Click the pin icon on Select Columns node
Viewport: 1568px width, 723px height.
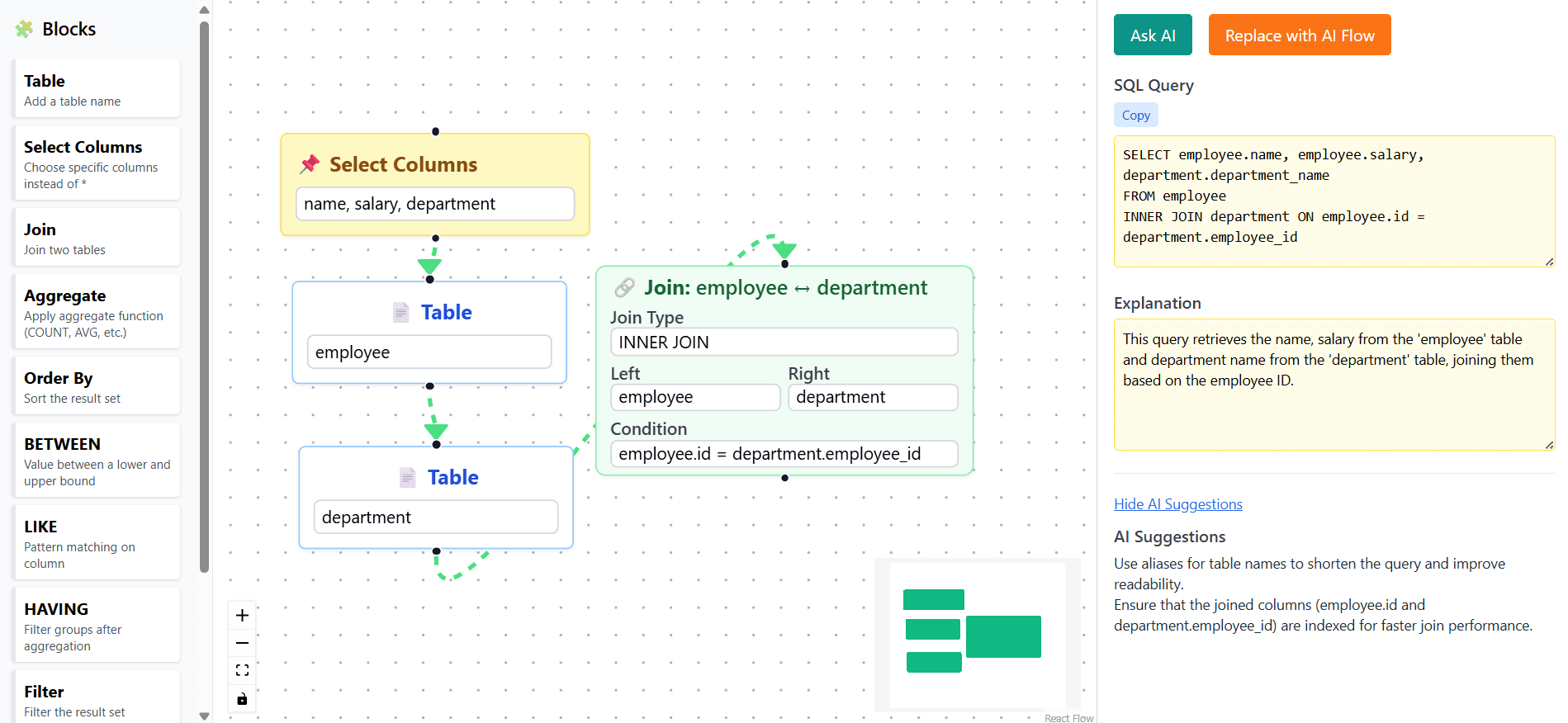[x=310, y=164]
